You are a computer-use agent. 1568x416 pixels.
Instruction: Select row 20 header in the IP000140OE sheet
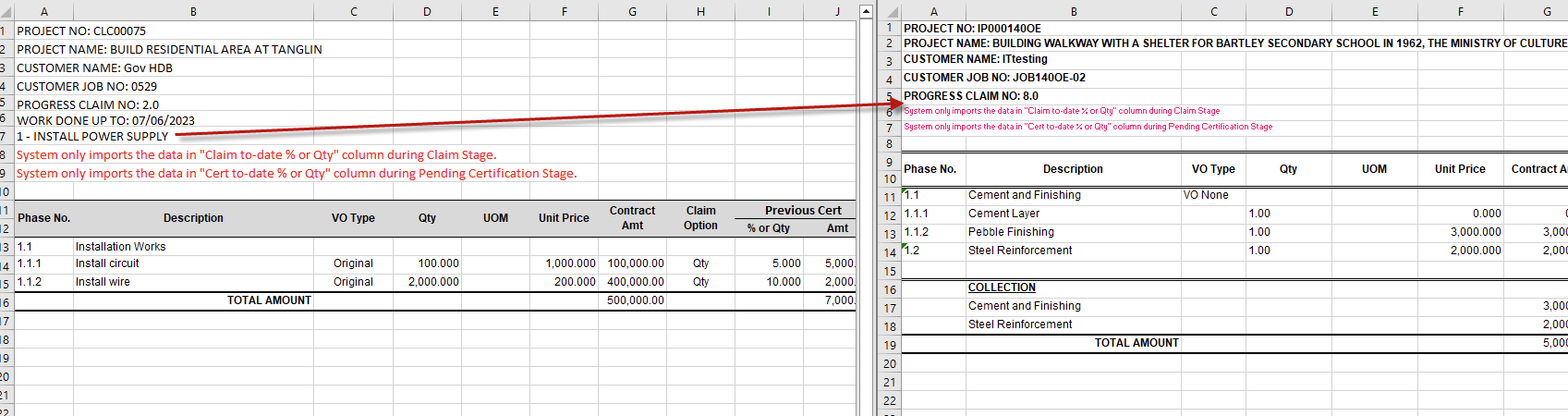pos(889,363)
